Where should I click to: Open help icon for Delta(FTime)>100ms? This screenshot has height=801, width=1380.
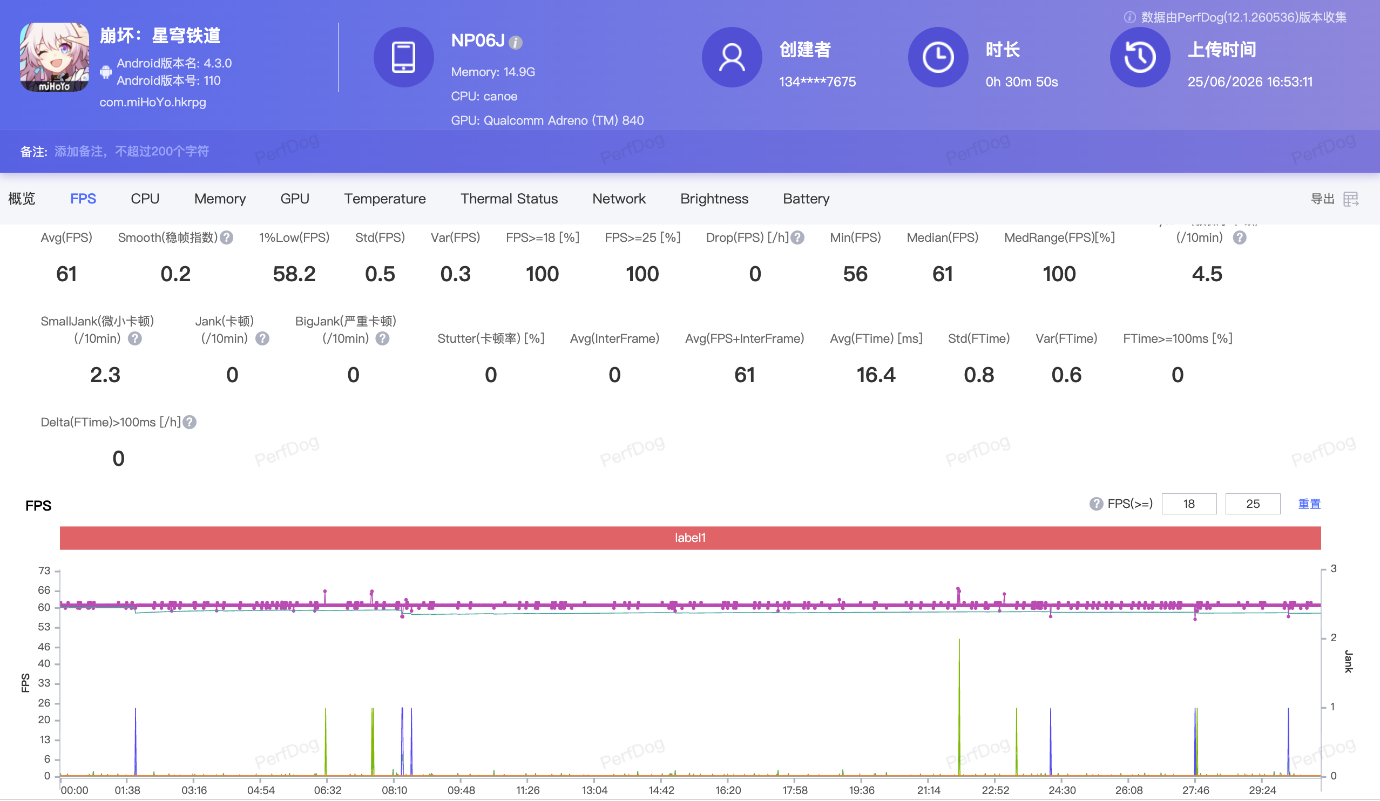190,423
